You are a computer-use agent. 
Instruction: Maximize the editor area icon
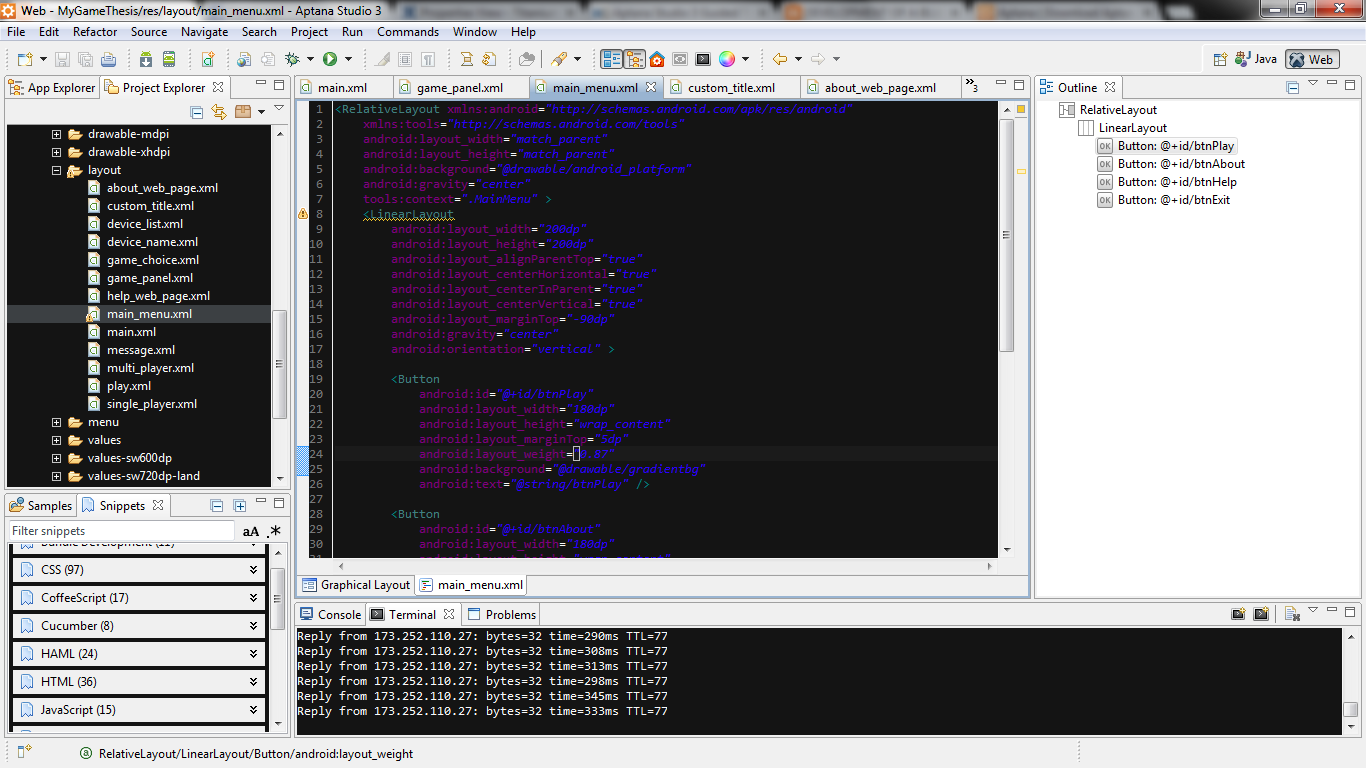click(1019, 85)
